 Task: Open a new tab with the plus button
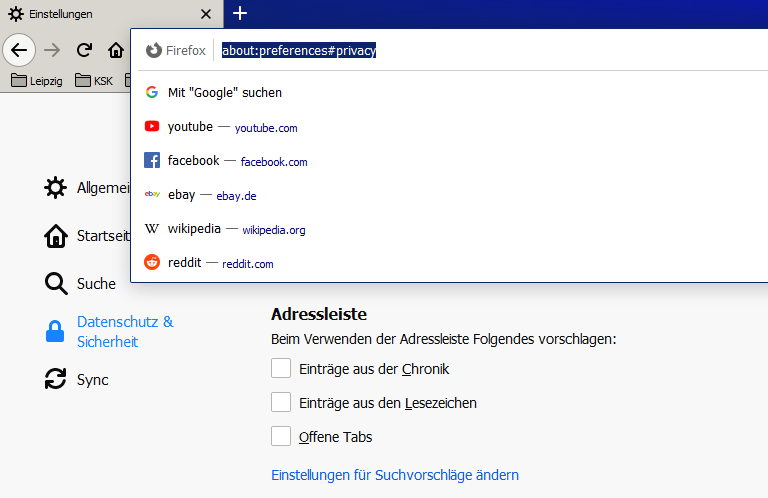pos(240,13)
